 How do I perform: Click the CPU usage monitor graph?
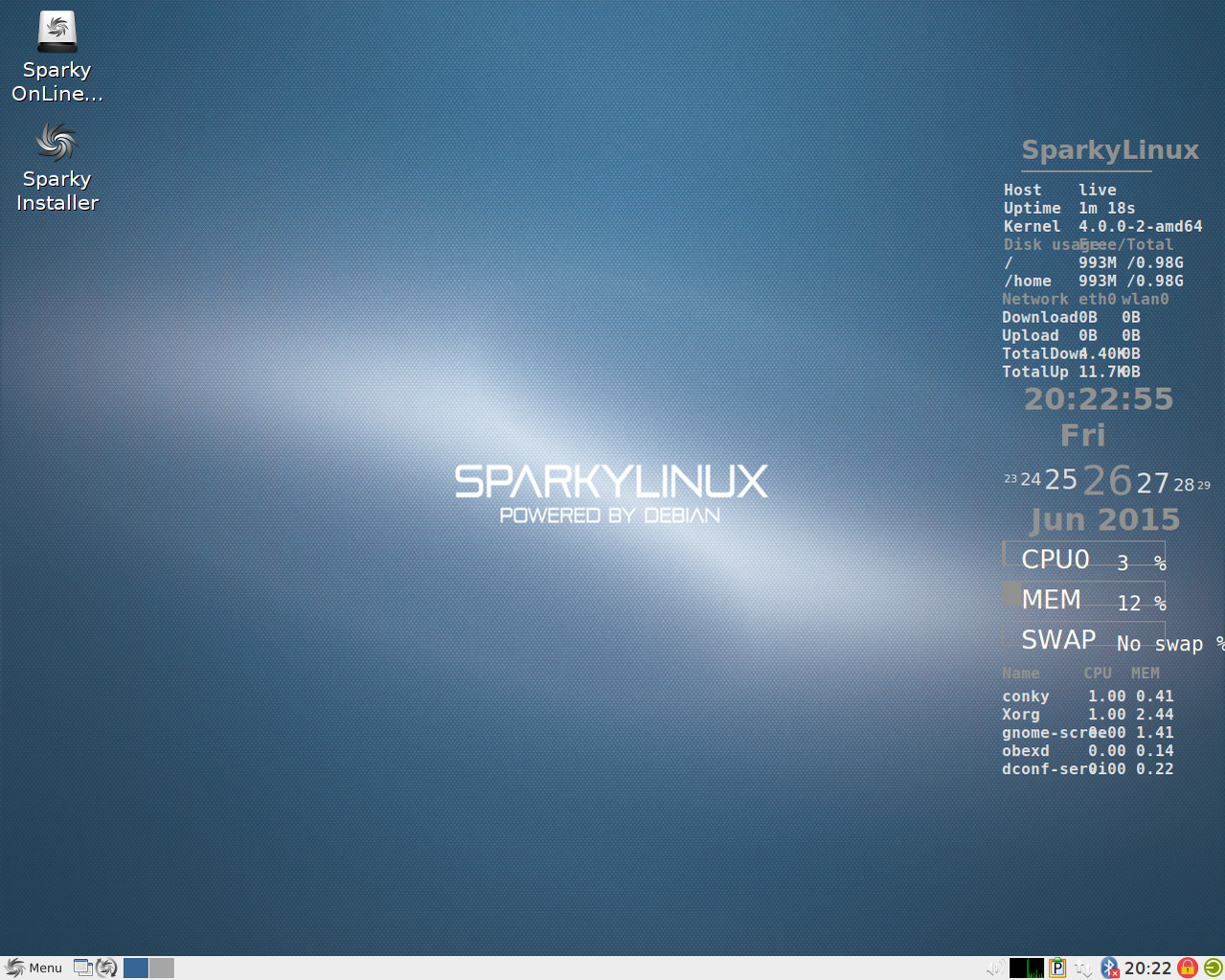click(x=1027, y=968)
